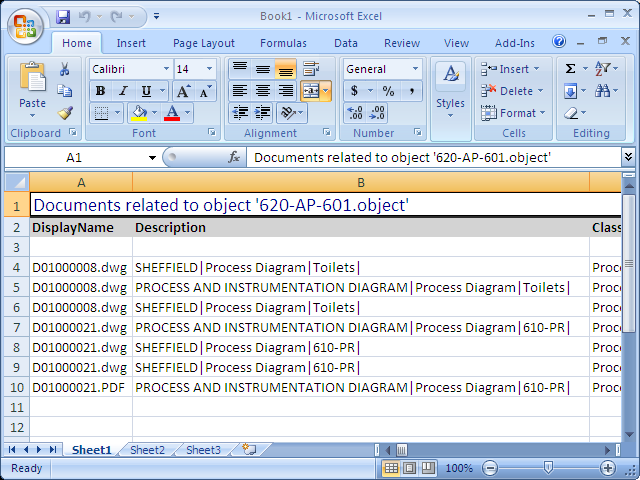Zoom in with the plus button
Screen dimensions: 640x480
(x=607, y=468)
